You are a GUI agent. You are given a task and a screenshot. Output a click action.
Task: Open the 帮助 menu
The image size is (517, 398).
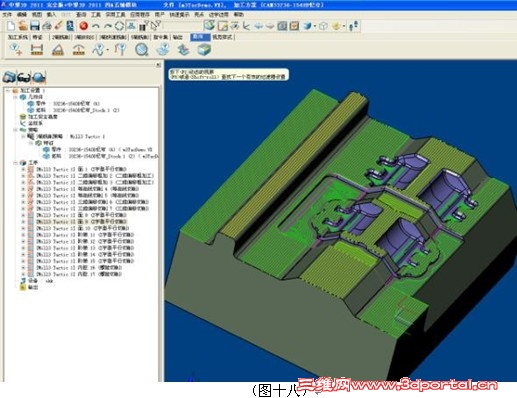click(x=238, y=15)
